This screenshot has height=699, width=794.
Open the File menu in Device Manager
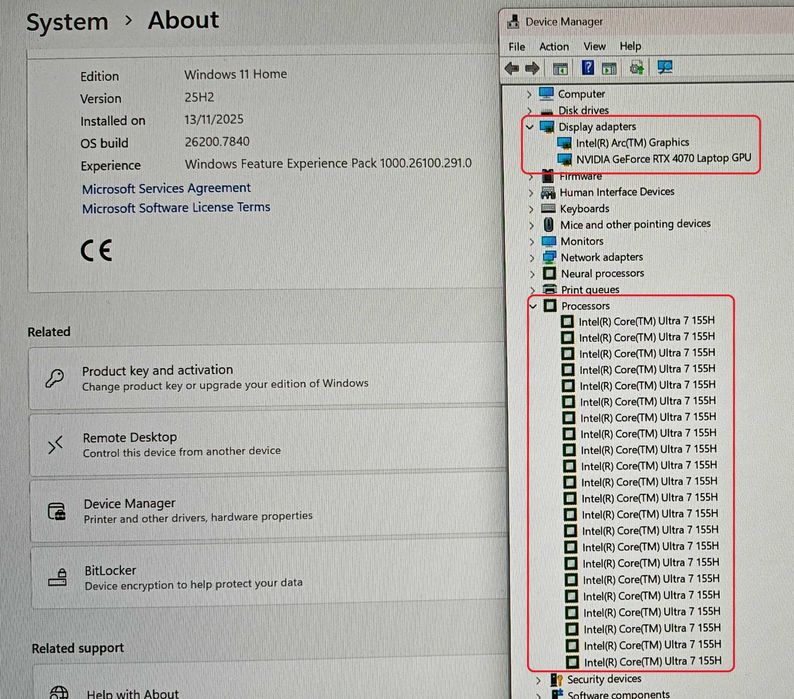[x=517, y=47]
